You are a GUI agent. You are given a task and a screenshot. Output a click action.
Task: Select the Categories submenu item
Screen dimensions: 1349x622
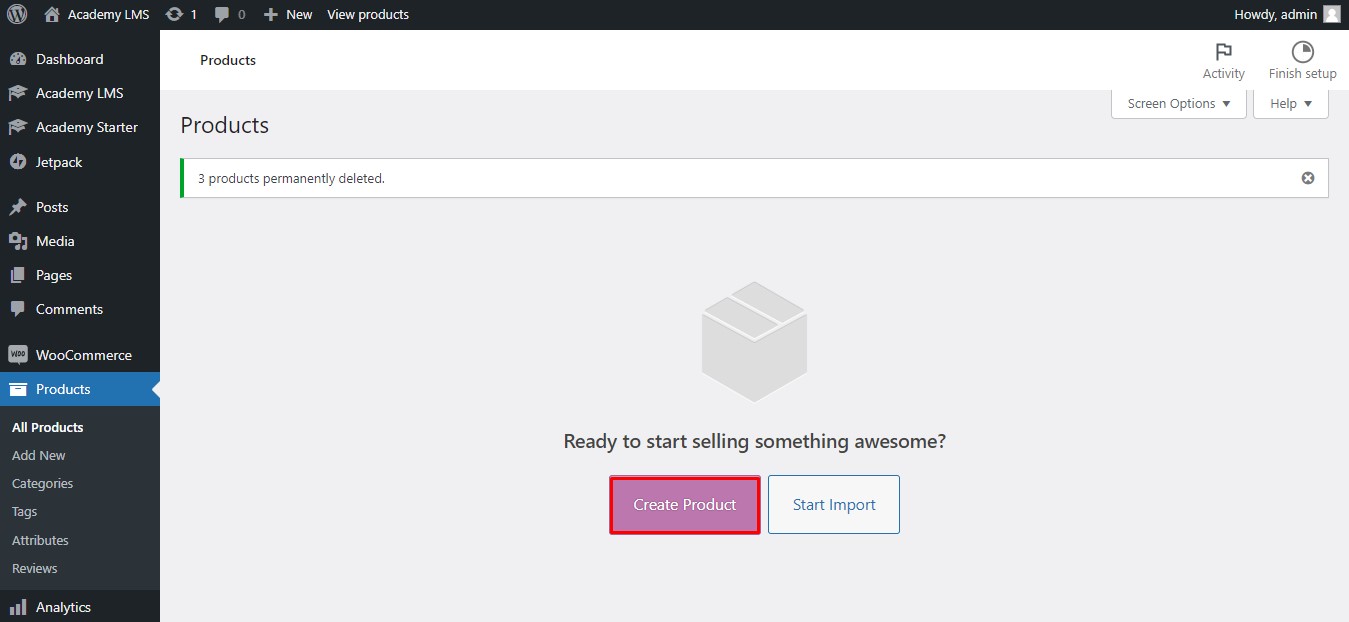[42, 483]
